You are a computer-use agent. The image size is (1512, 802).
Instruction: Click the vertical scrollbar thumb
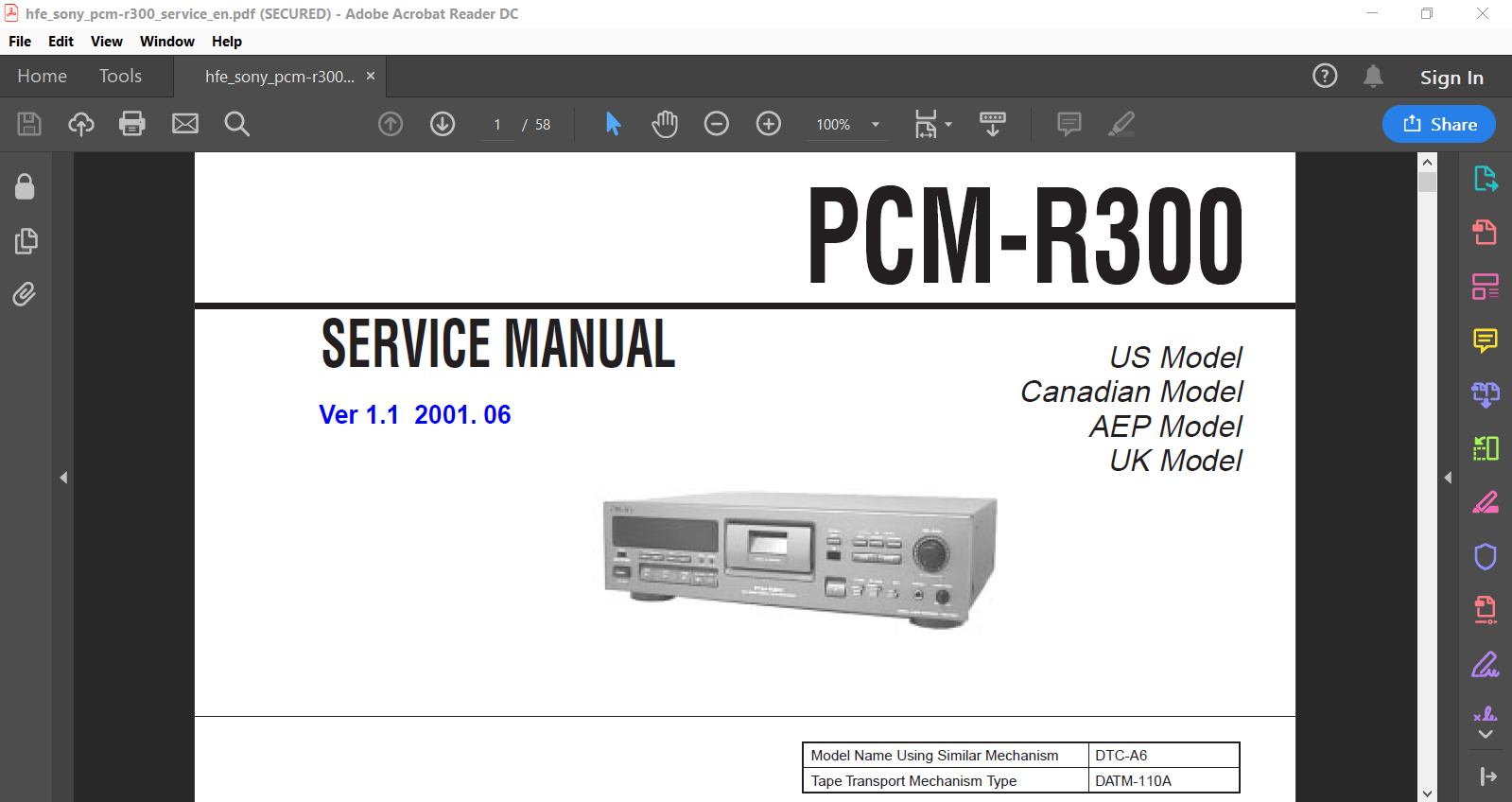point(1427,182)
